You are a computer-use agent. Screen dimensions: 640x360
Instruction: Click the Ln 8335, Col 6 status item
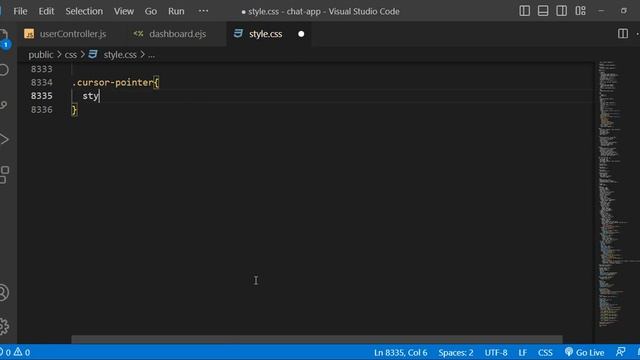point(400,352)
